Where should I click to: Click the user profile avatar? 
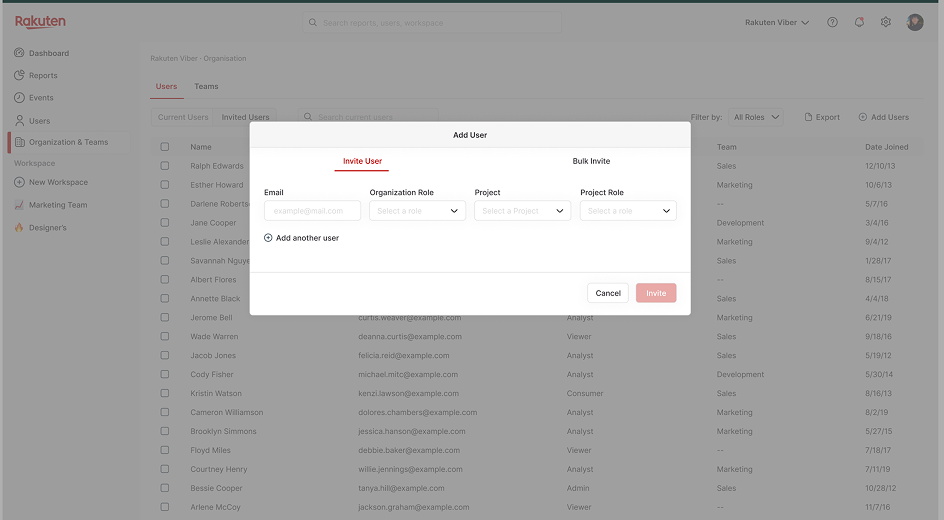point(914,22)
